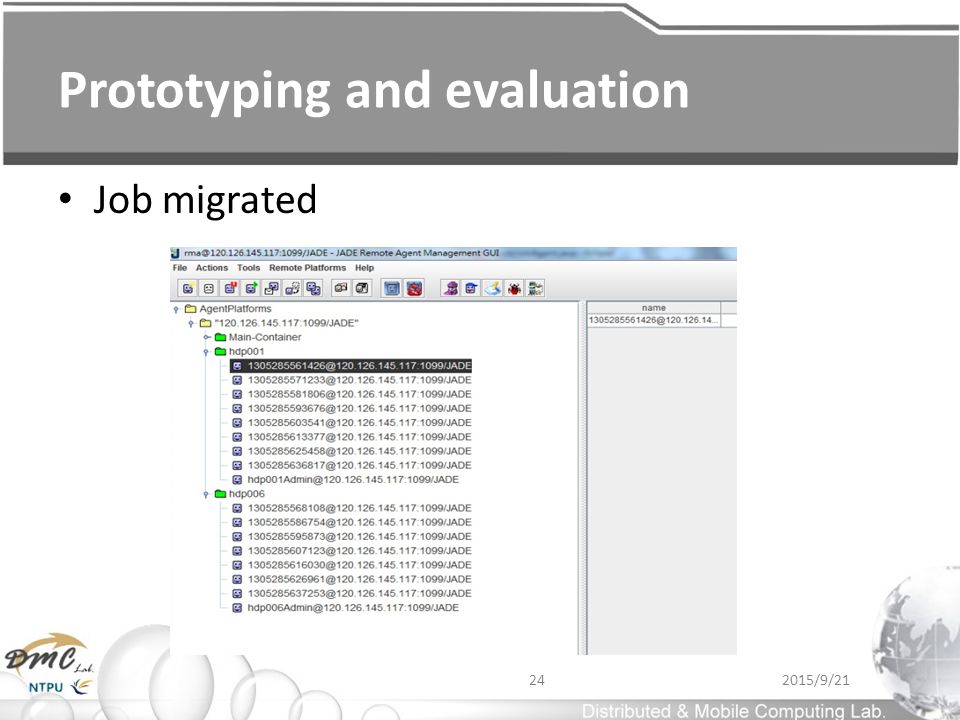Select the hdp006 container label
This screenshot has width=960, height=720.
tap(246, 493)
